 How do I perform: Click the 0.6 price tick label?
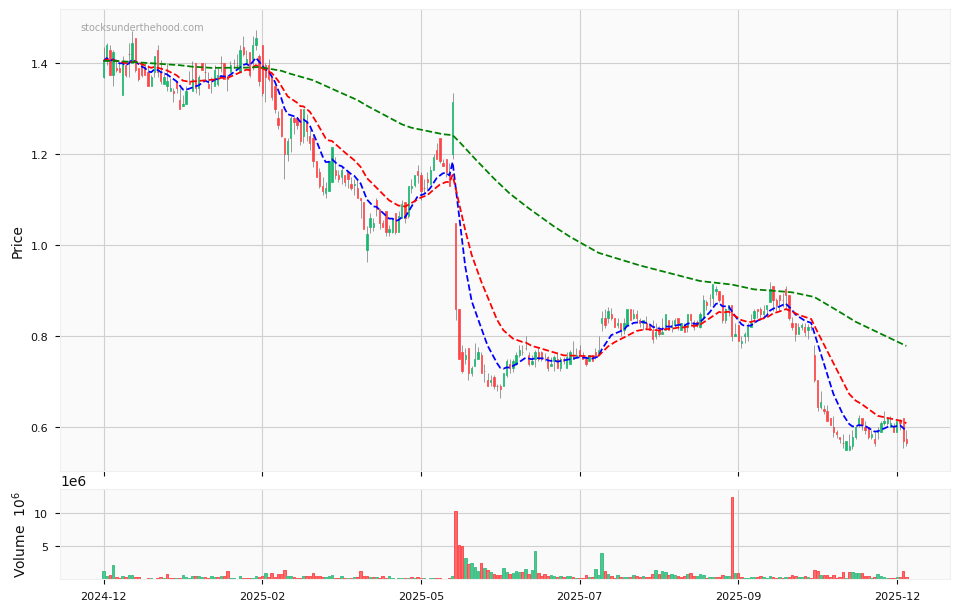point(42,428)
